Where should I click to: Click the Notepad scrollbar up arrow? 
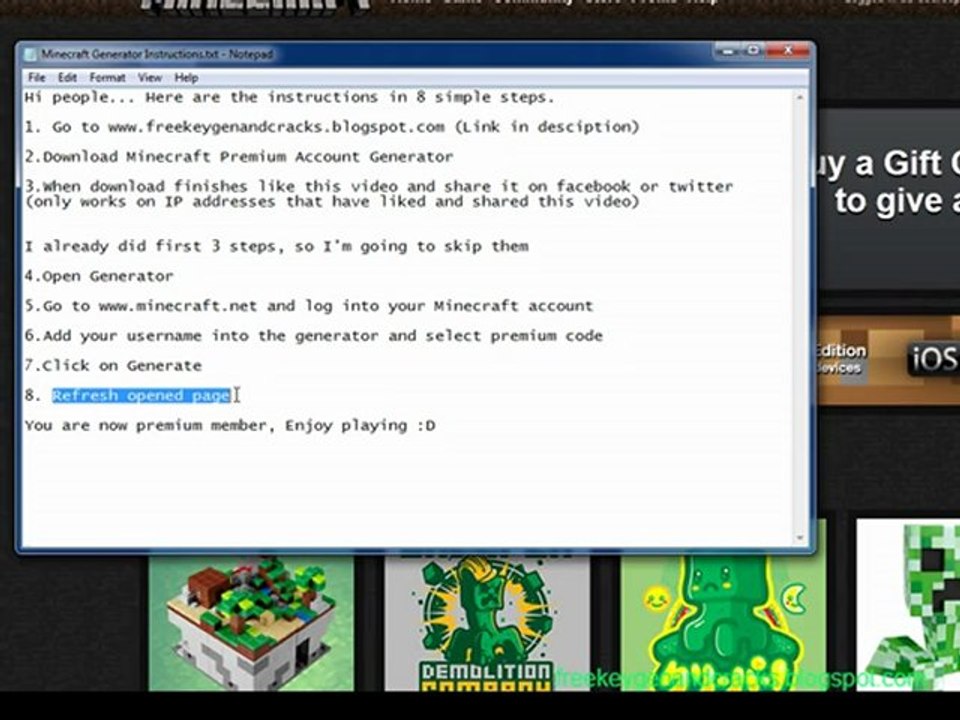click(x=800, y=97)
